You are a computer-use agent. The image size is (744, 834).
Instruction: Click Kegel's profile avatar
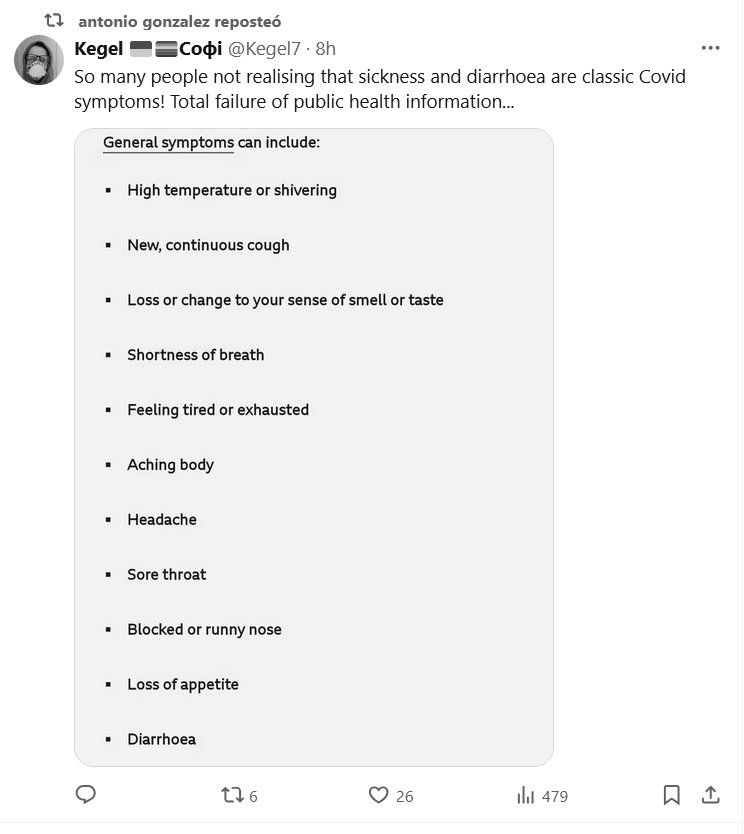tap(39, 60)
